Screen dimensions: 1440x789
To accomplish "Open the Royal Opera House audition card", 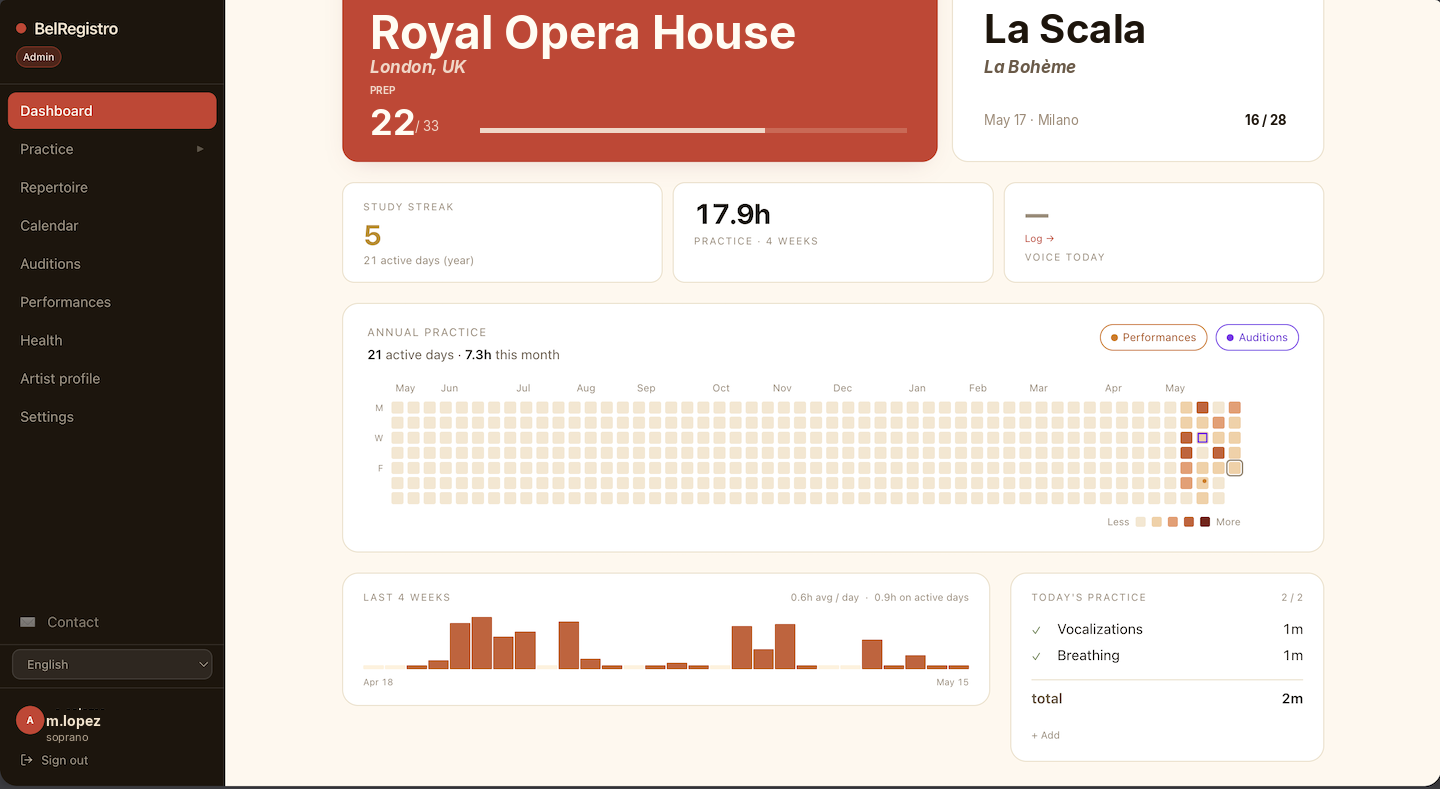I will 640,80.
